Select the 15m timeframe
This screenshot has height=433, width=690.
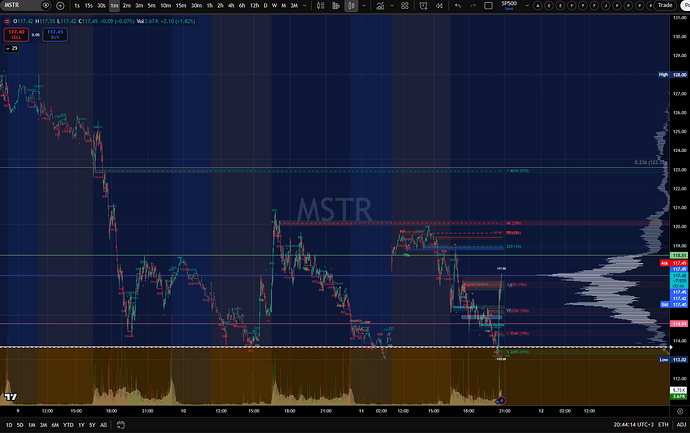pos(181,6)
